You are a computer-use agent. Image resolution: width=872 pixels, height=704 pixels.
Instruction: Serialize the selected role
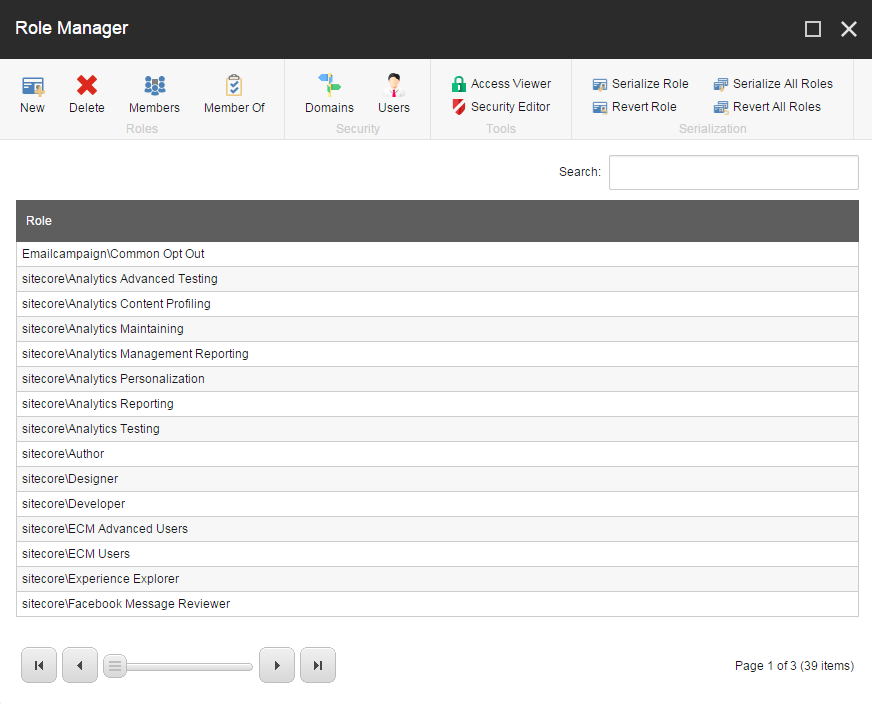tap(640, 83)
